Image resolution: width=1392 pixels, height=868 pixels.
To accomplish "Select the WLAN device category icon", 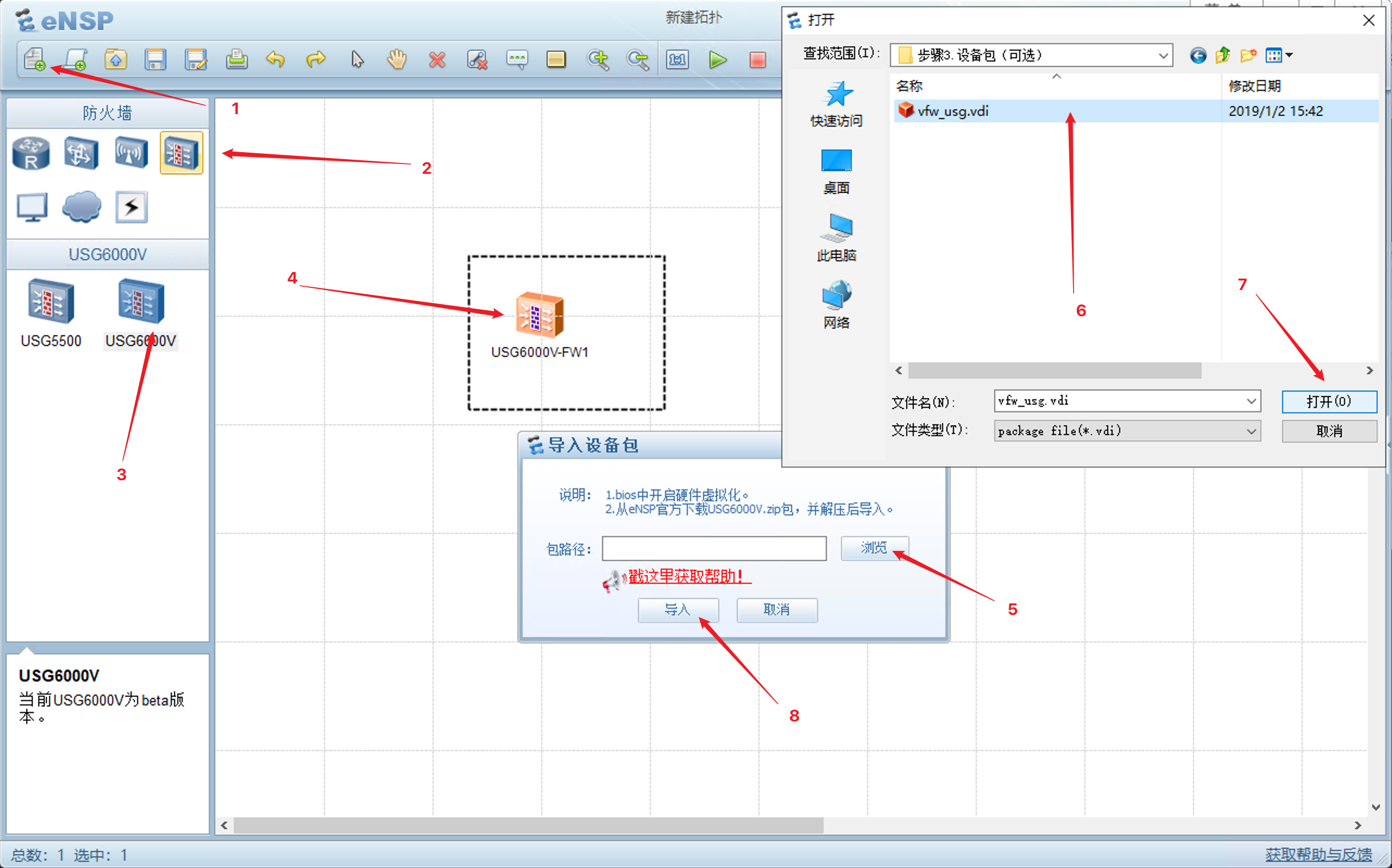I will (131, 153).
